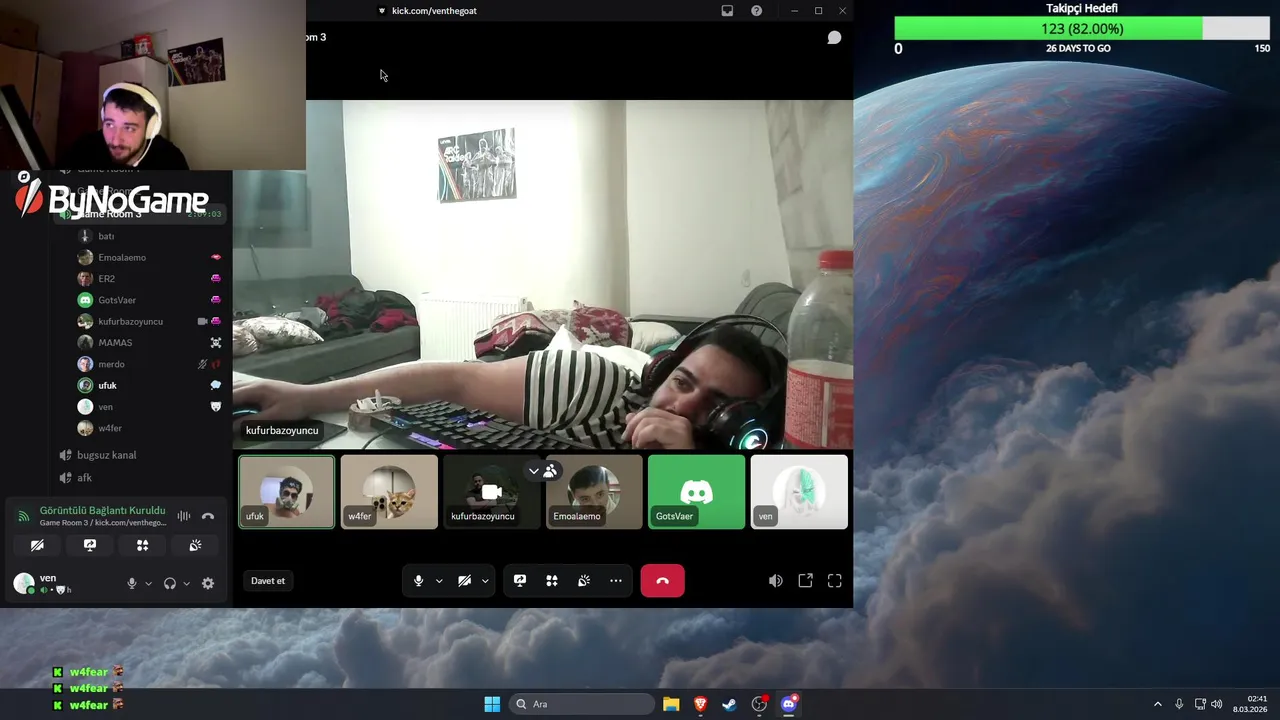Click camera icon beside kufurbazoyuncu in list
This screenshot has width=1280, height=720.
click(x=202, y=322)
